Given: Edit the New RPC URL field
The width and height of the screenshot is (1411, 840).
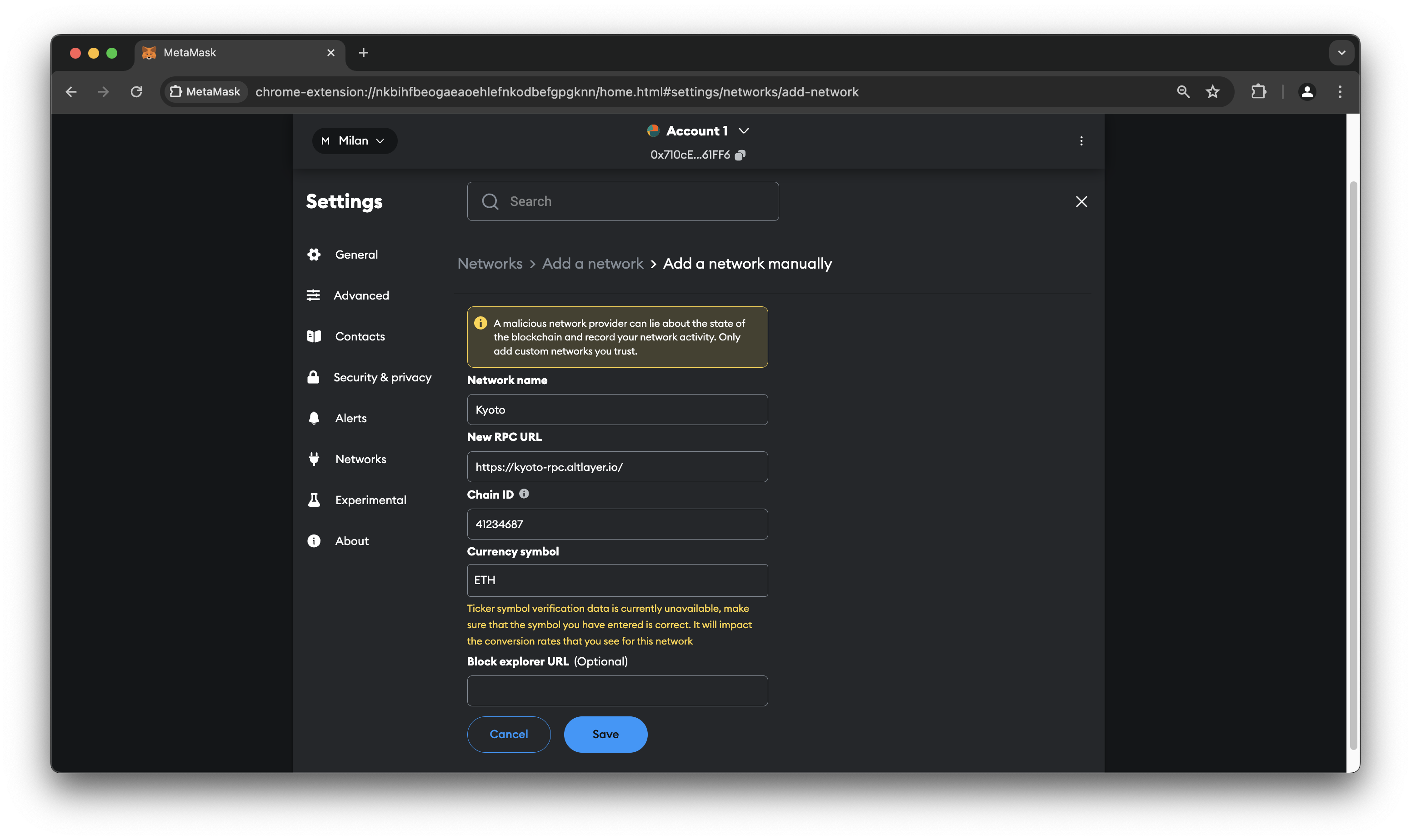Looking at the screenshot, I should coord(617,467).
